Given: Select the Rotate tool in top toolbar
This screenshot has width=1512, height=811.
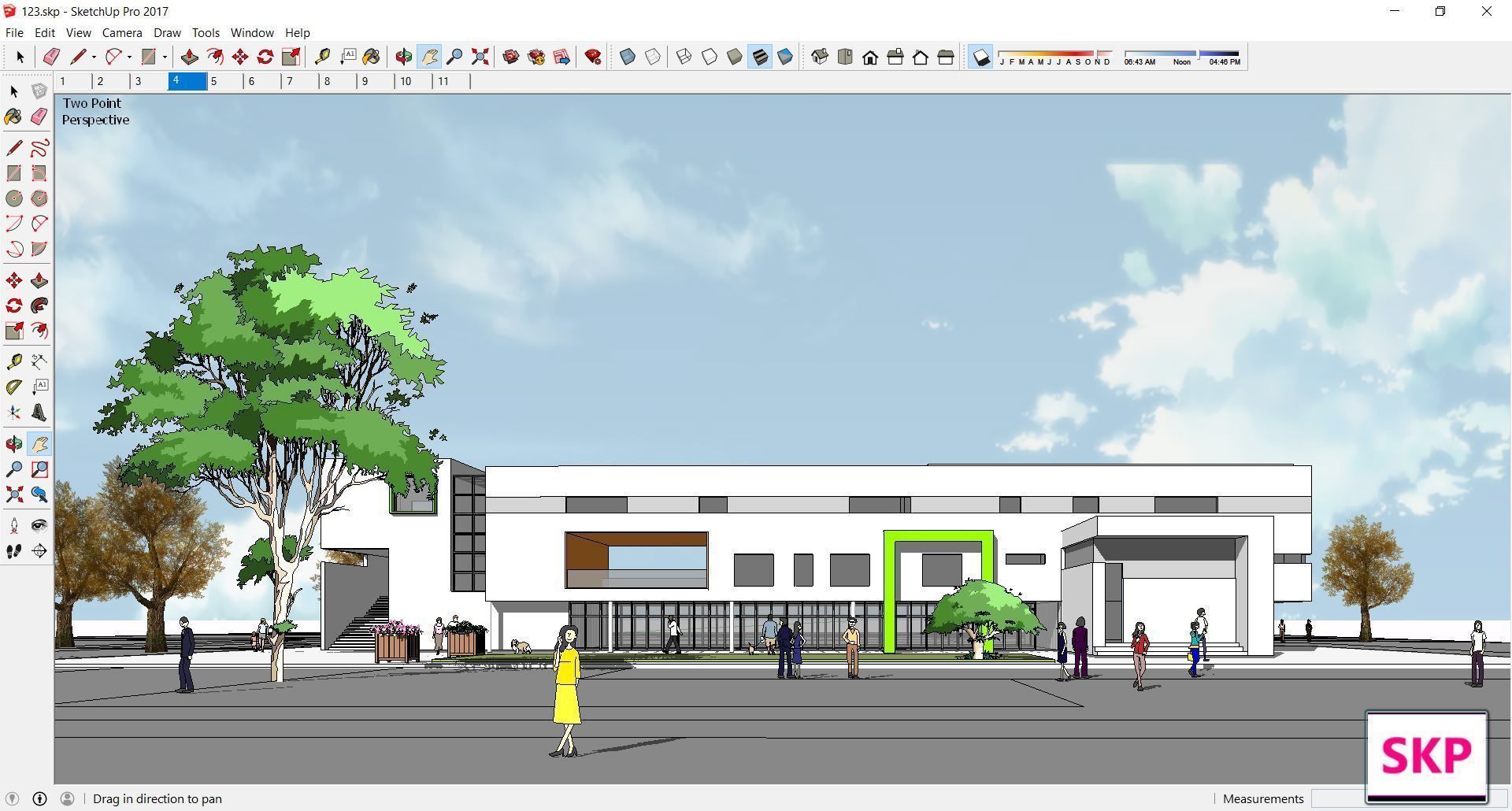Looking at the screenshot, I should point(265,57).
